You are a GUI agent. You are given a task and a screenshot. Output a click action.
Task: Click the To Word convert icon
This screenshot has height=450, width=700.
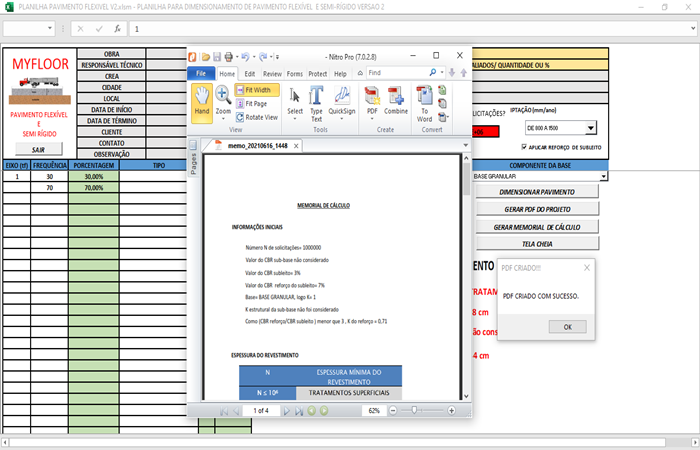pos(425,102)
